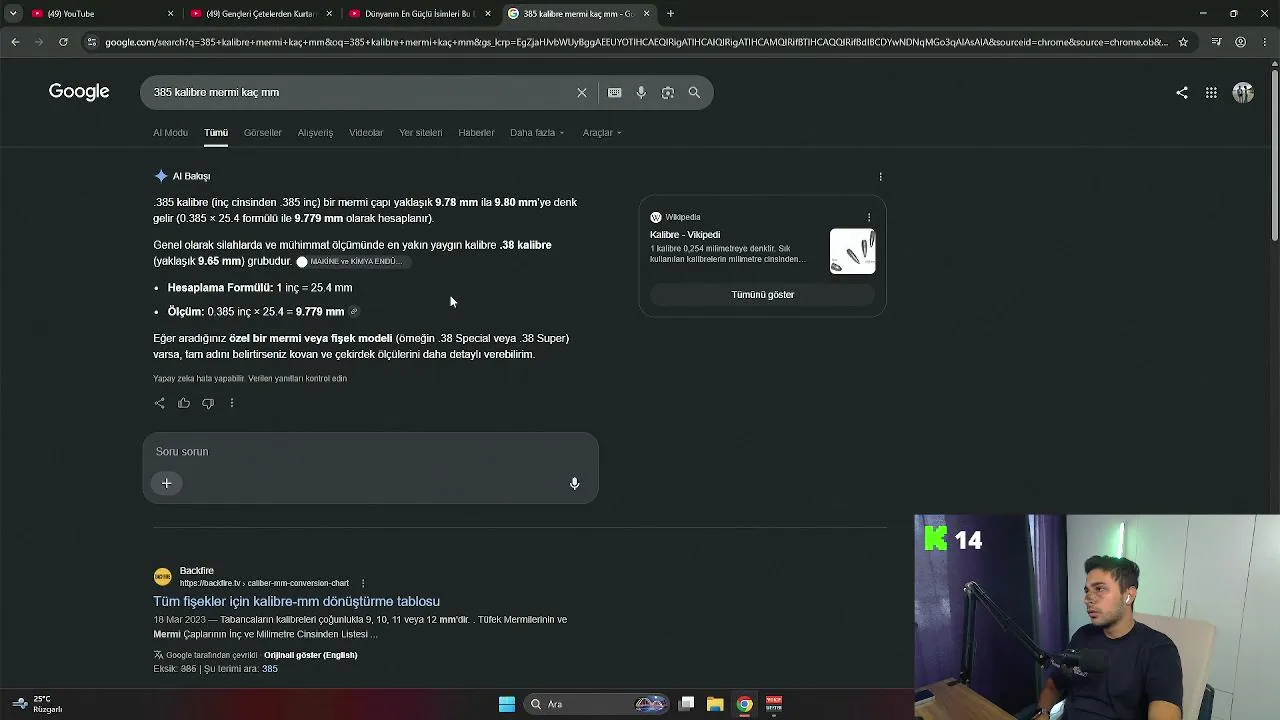Switch to the Gençleri Çetelerden Kurtar browser tab

tap(262, 14)
